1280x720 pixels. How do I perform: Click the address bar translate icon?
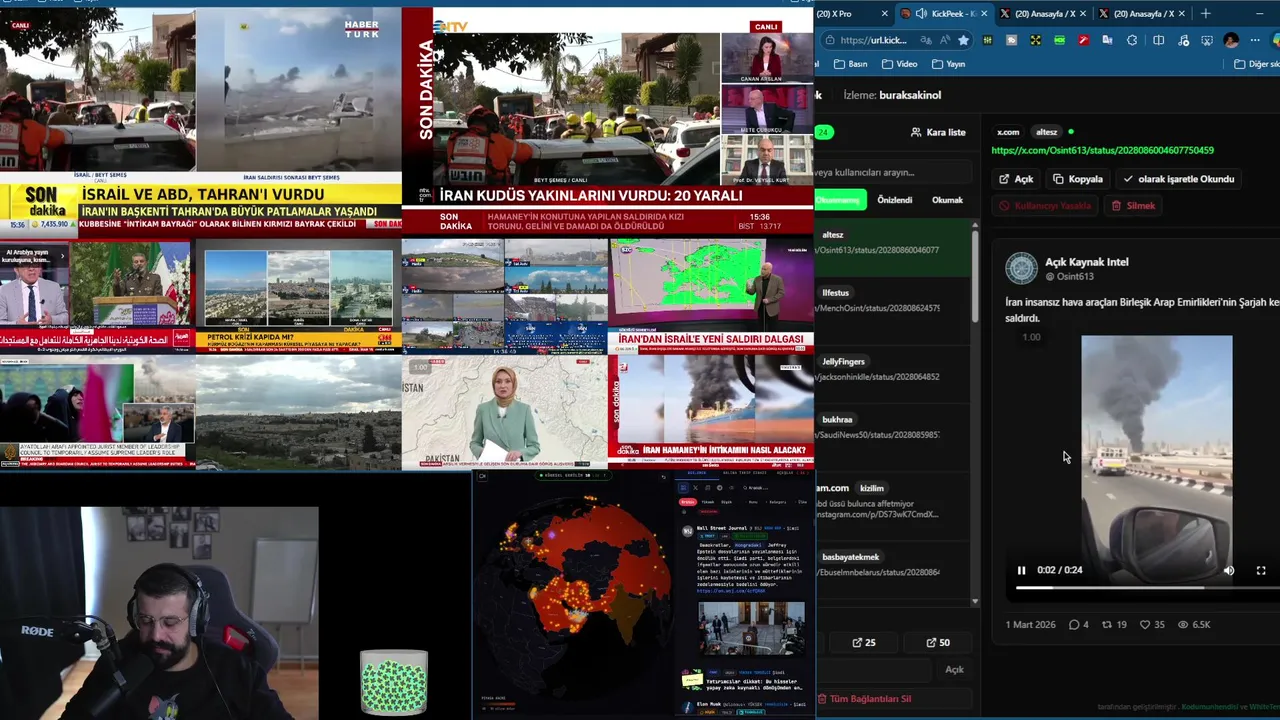pos(927,40)
